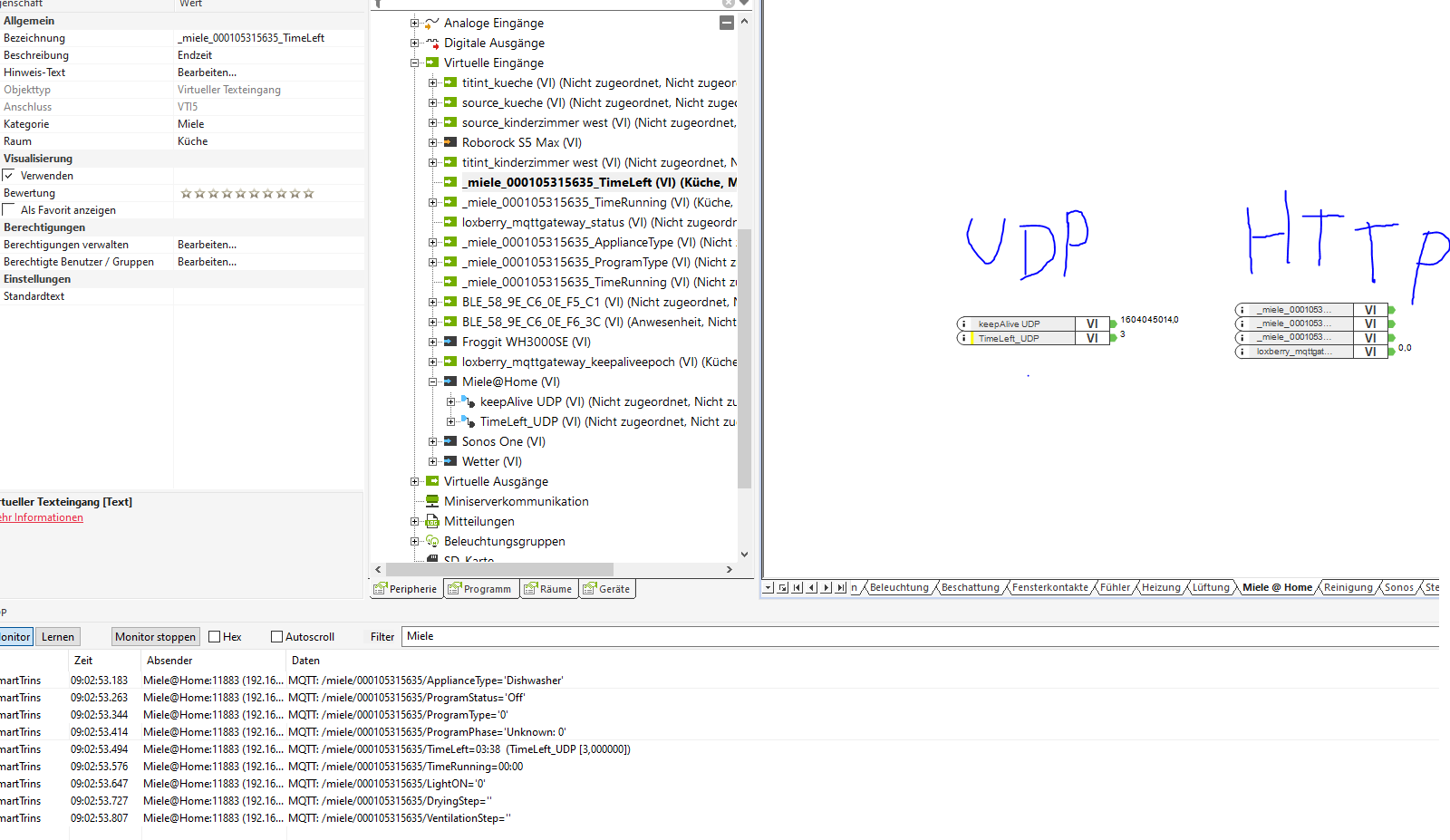Select the Sonos One icon
Viewport: 1450px width, 840px height.
pos(450,441)
